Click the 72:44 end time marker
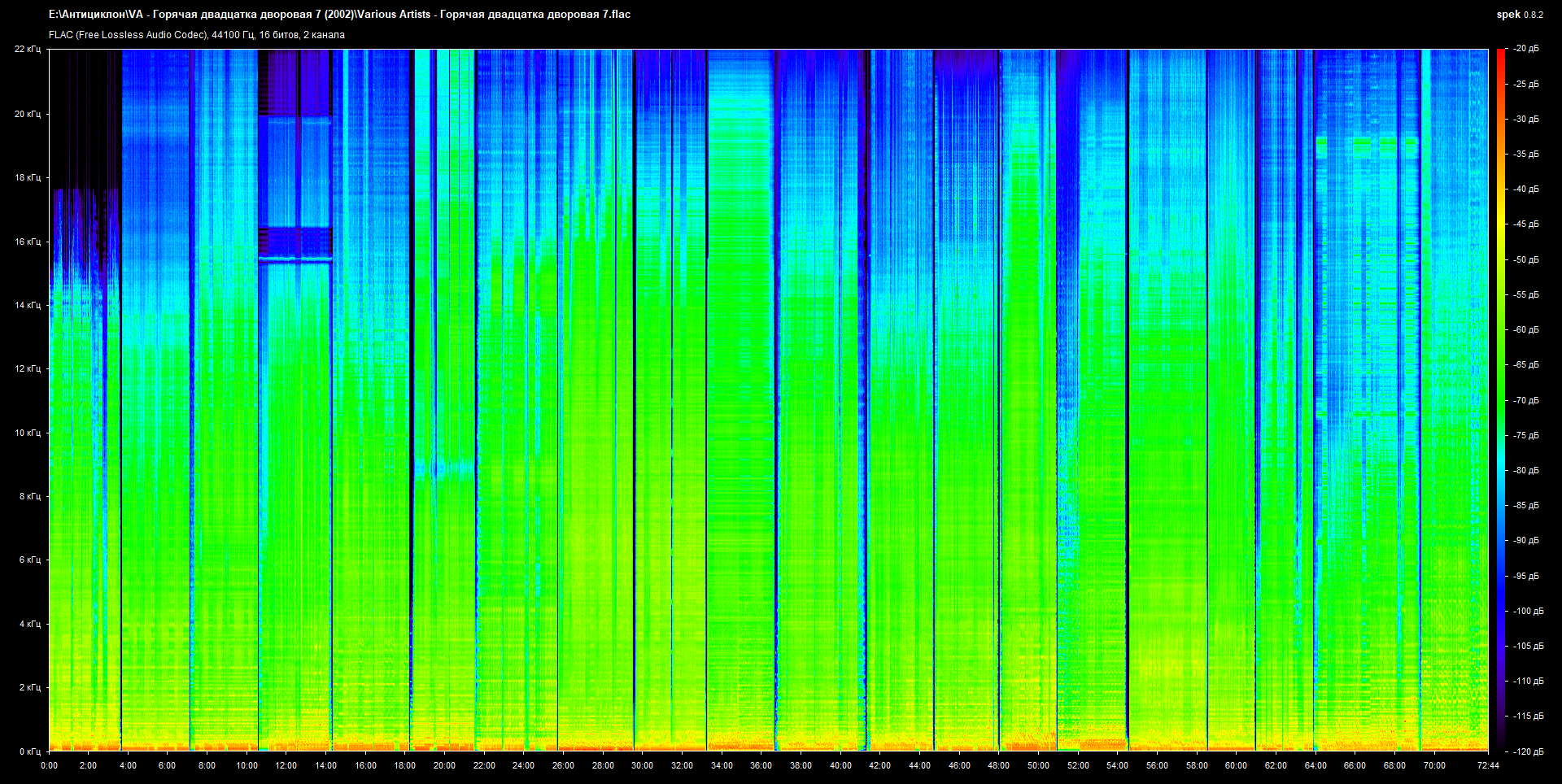 coord(1488,765)
